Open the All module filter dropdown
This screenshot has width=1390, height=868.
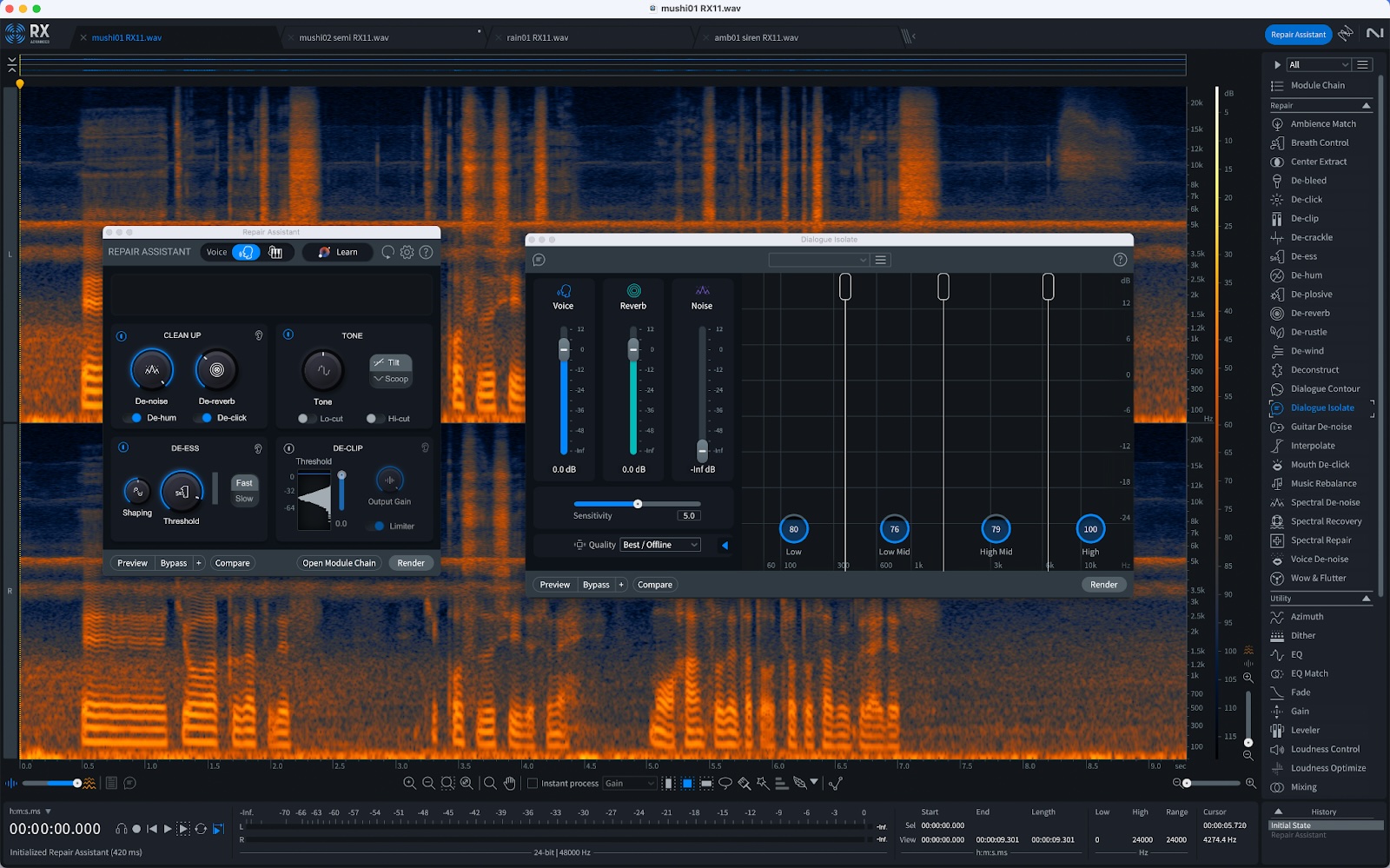(1318, 65)
